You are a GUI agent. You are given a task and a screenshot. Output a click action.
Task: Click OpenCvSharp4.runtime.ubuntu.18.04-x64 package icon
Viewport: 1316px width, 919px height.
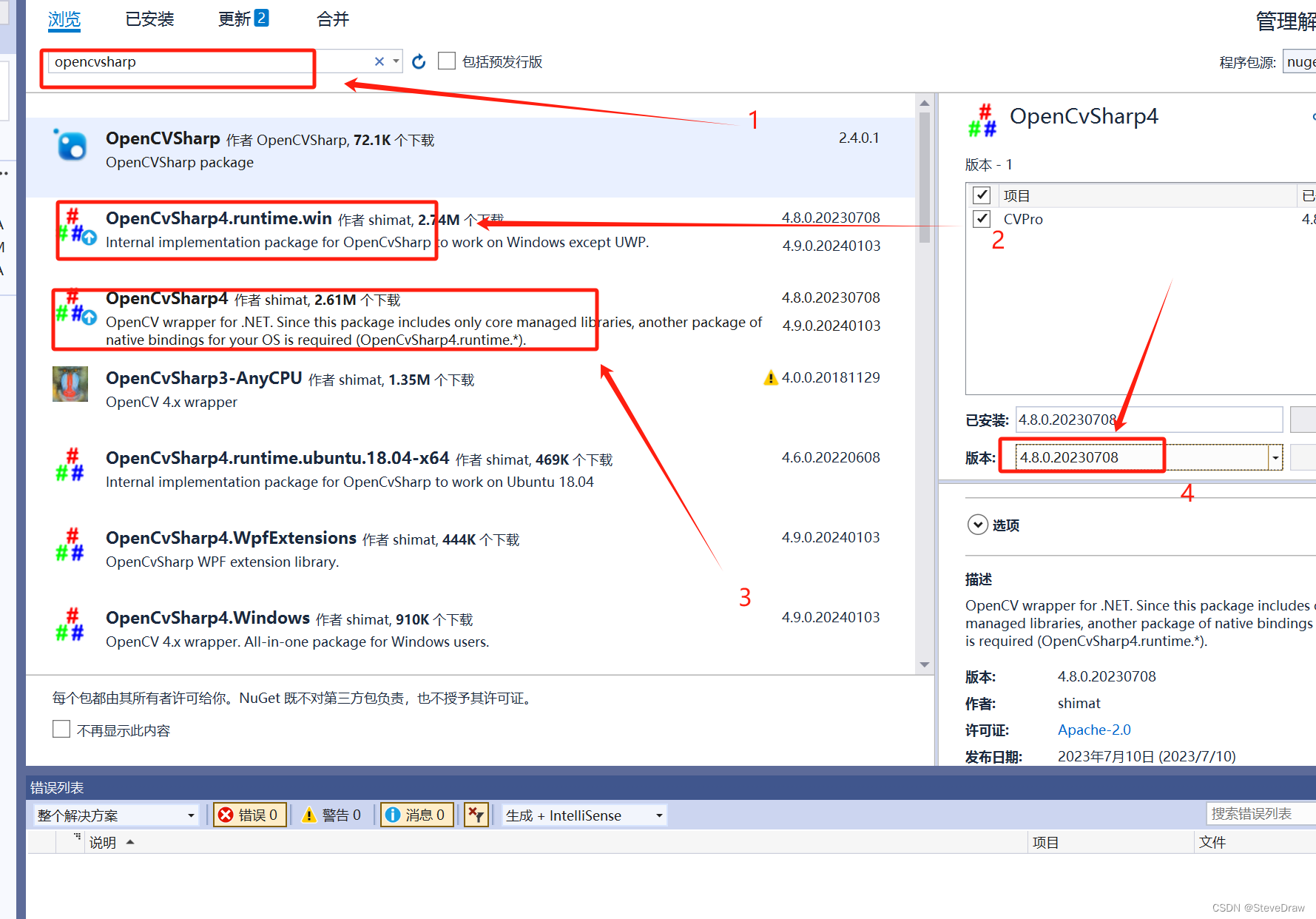(70, 465)
